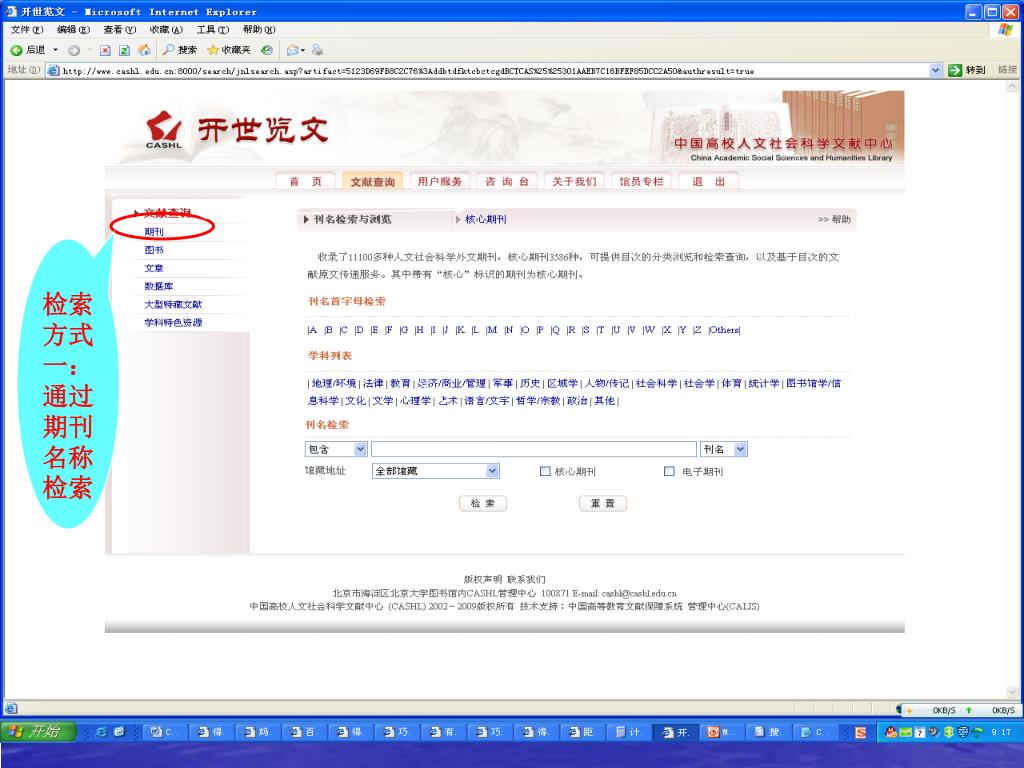This screenshot has width=1024, height=768.
Task: Open the 收藏夹 favorites star
Action: (x=229, y=50)
